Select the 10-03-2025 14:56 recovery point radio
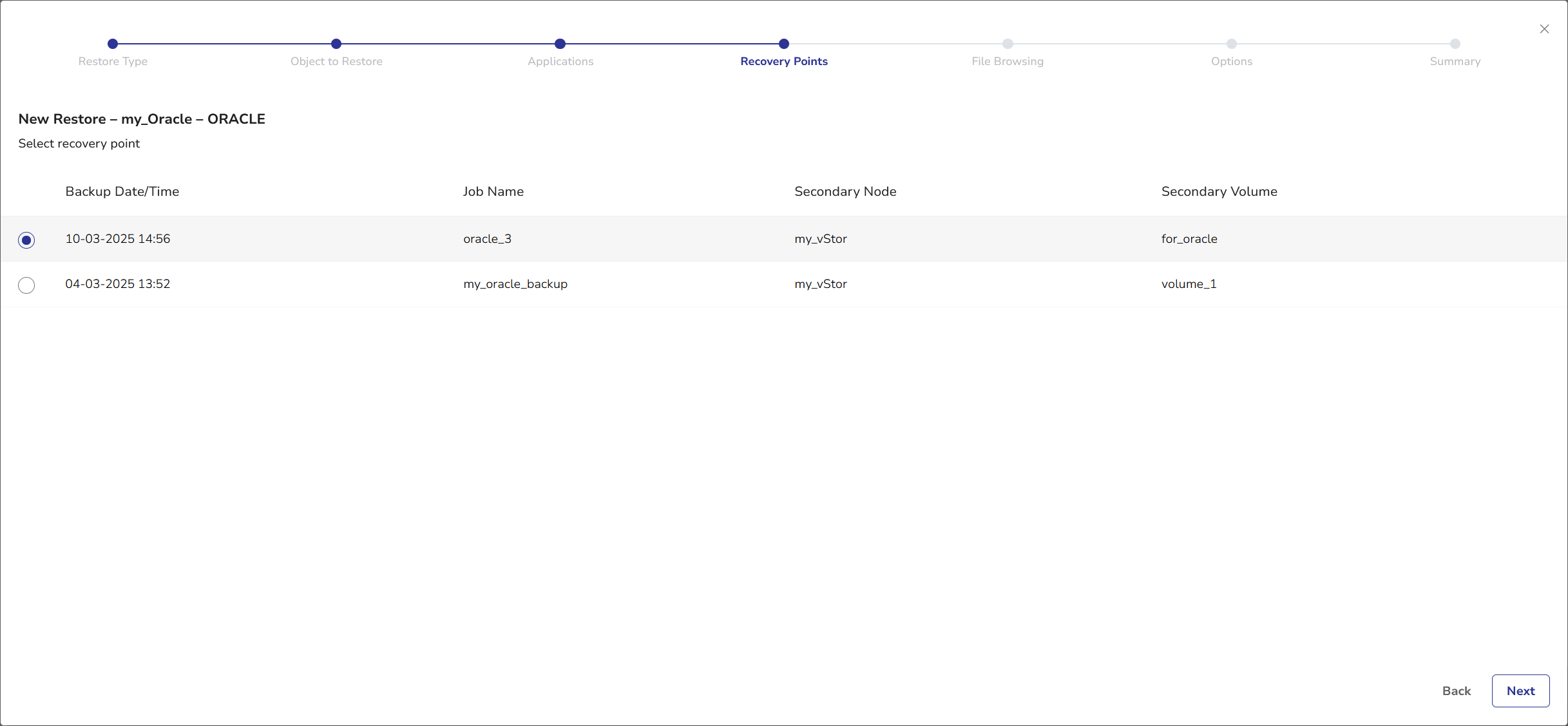This screenshot has width=1568, height=726. tap(26, 240)
